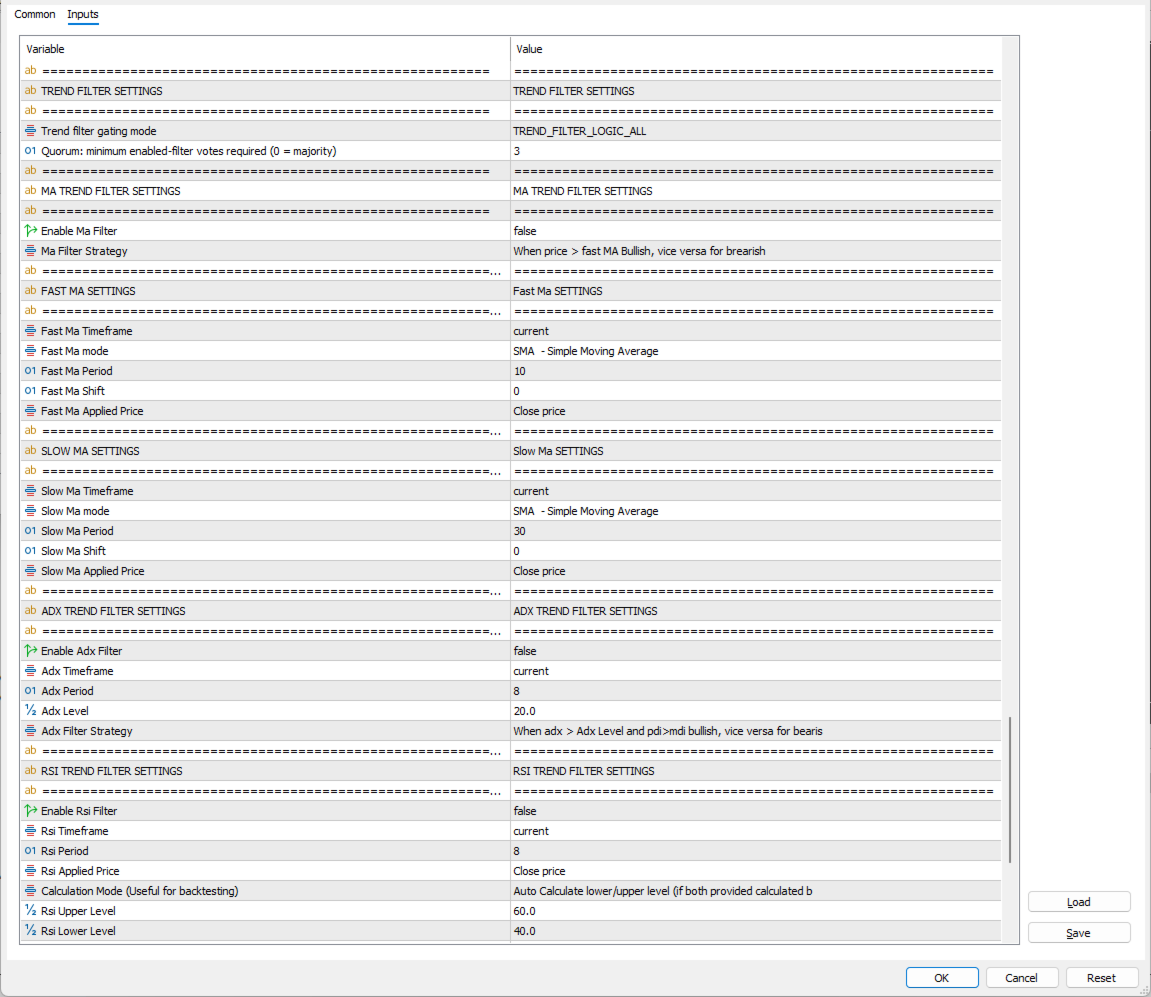Viewport: 1151px width, 997px height.
Task: Click the integer icon beside Fast Ma Shift
Action: pyautogui.click(x=30, y=391)
